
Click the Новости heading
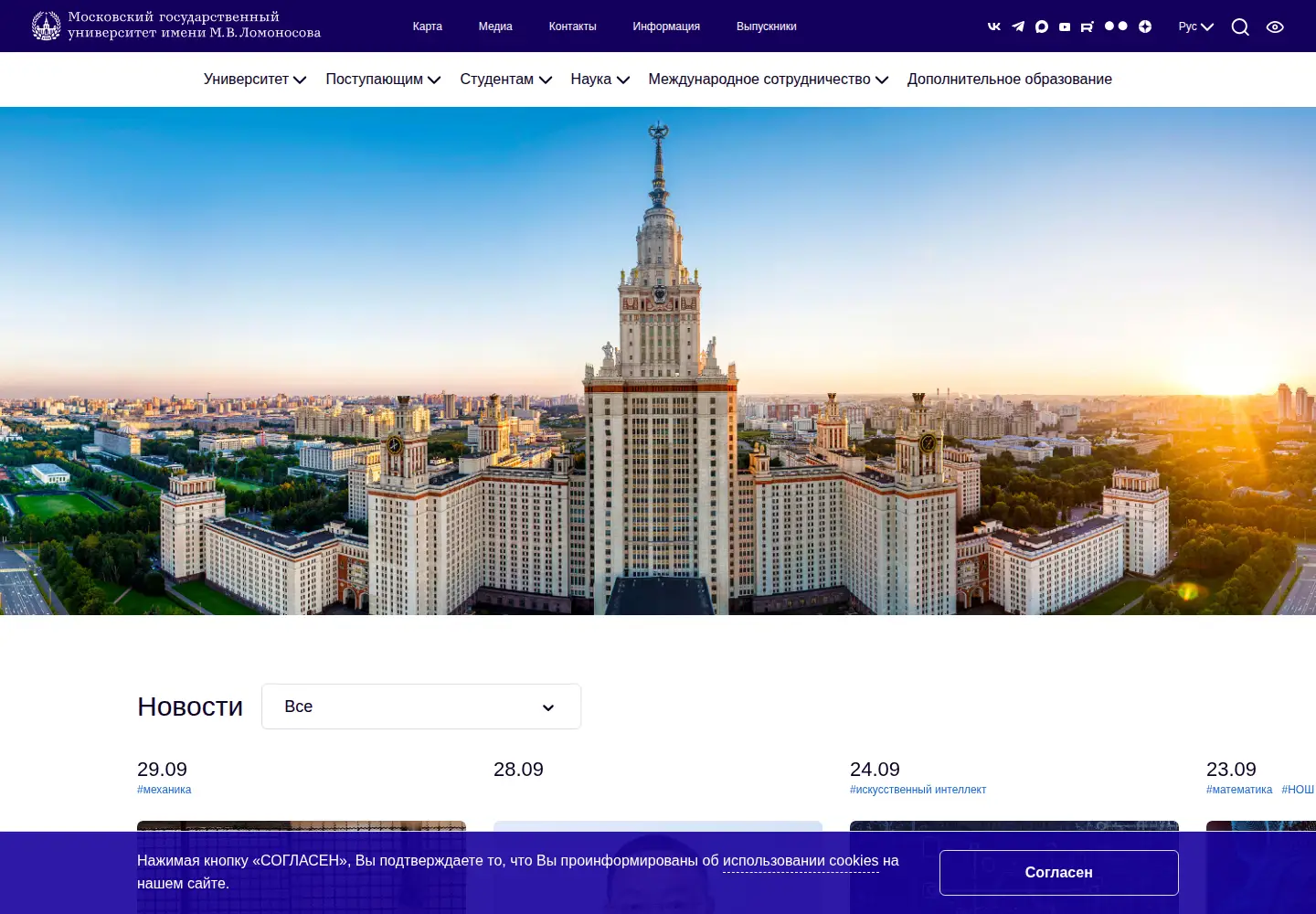[x=190, y=707]
